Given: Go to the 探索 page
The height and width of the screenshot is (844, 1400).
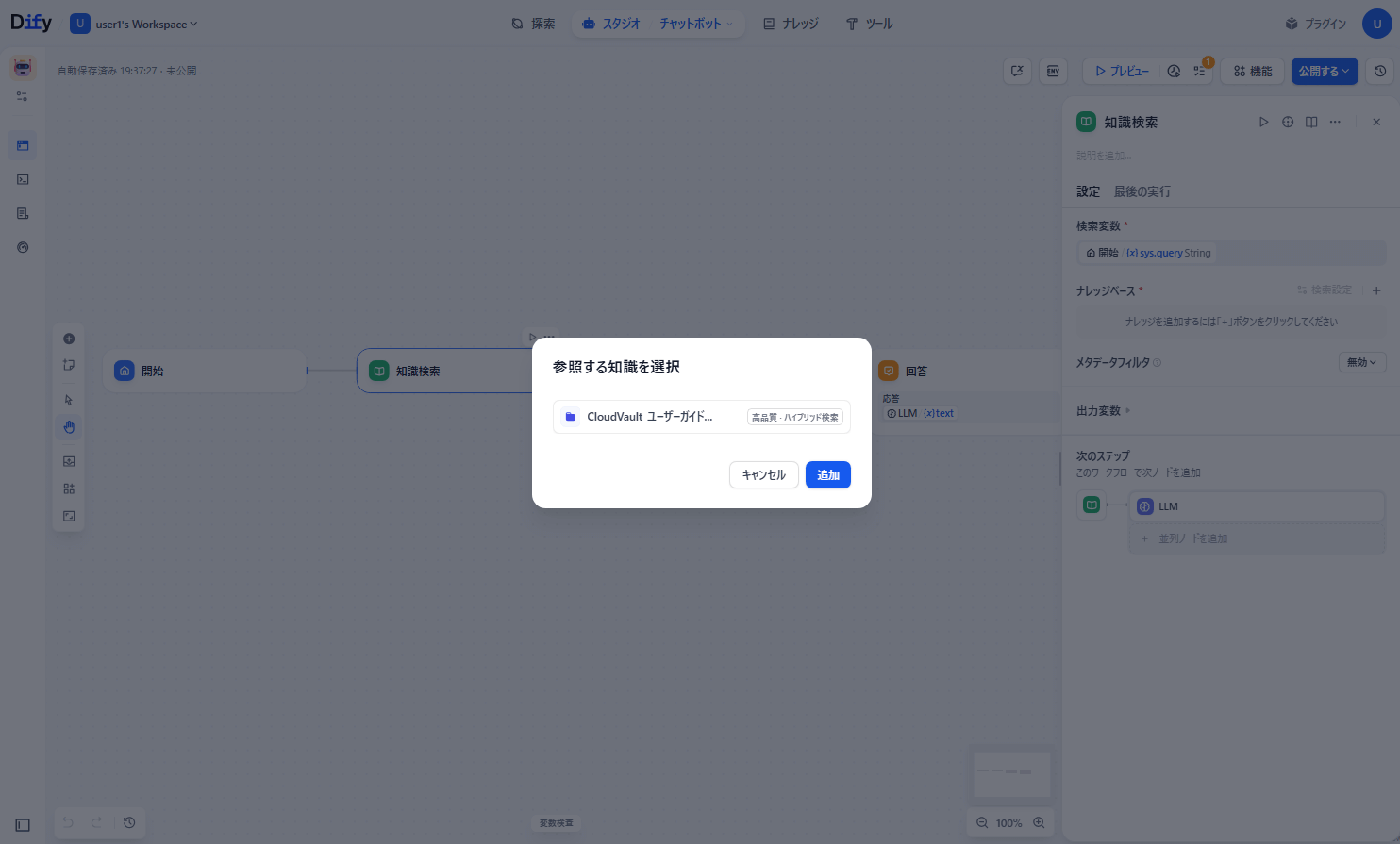Looking at the screenshot, I should pos(533,24).
